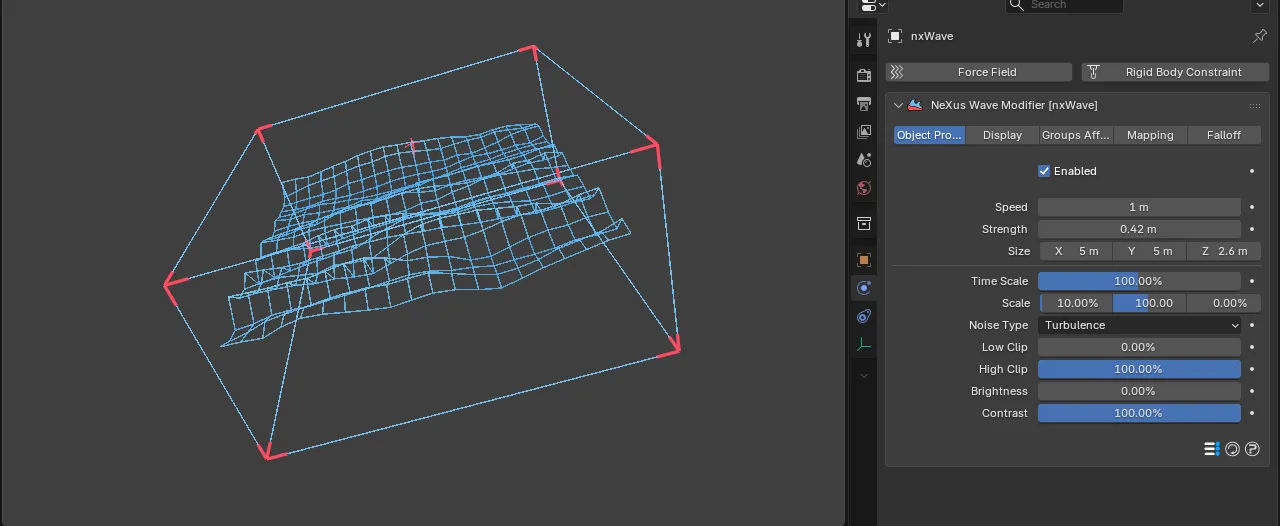Viewport: 1280px width, 526px height.
Task: Click the Contrast slider
Action: pyautogui.click(x=1139, y=413)
